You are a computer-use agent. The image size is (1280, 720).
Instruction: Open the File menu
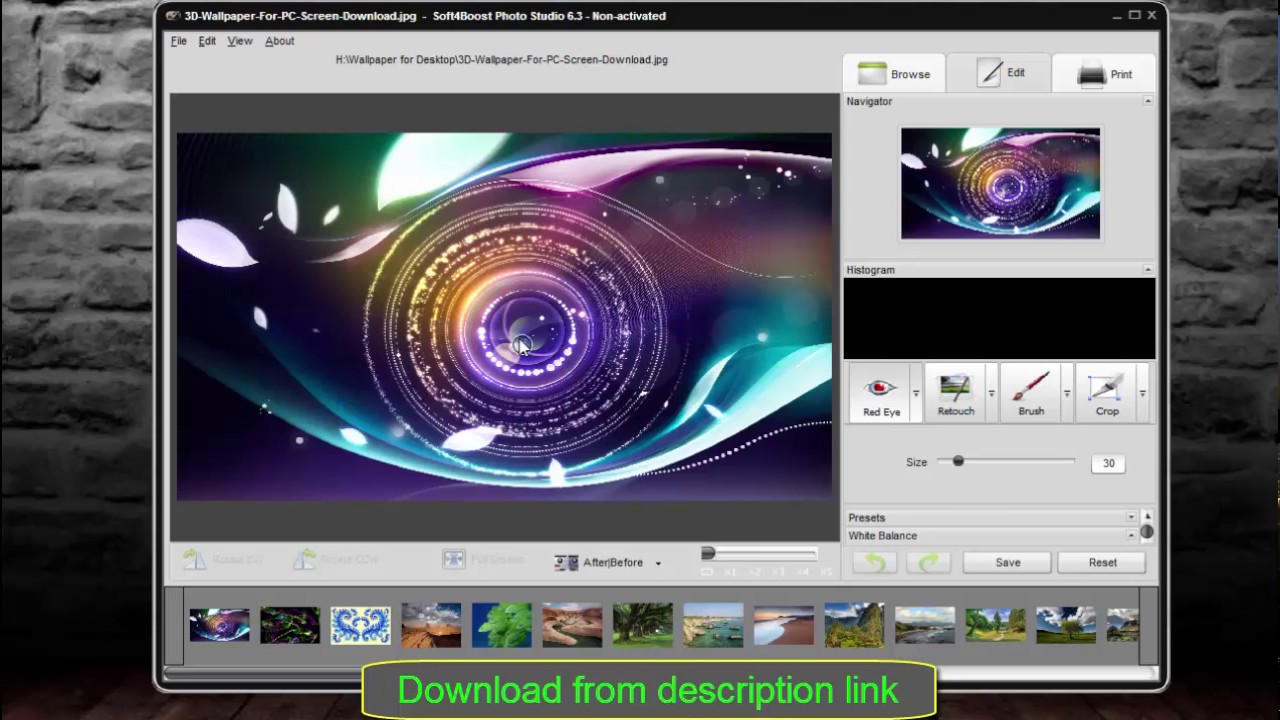[x=179, y=41]
